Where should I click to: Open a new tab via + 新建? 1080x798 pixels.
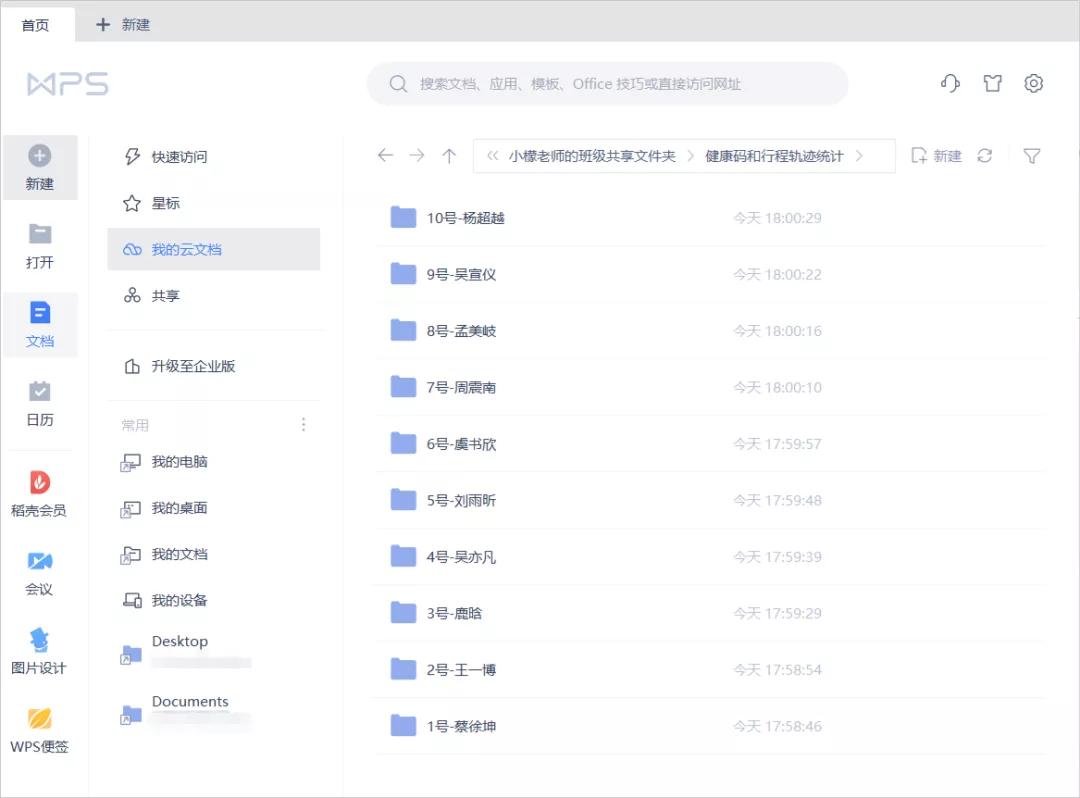coord(120,25)
